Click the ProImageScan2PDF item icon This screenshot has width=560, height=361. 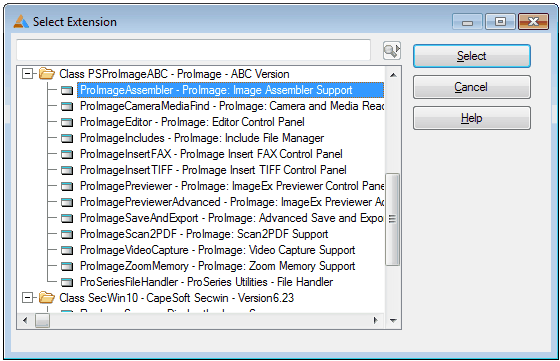pyautogui.click(x=67, y=235)
